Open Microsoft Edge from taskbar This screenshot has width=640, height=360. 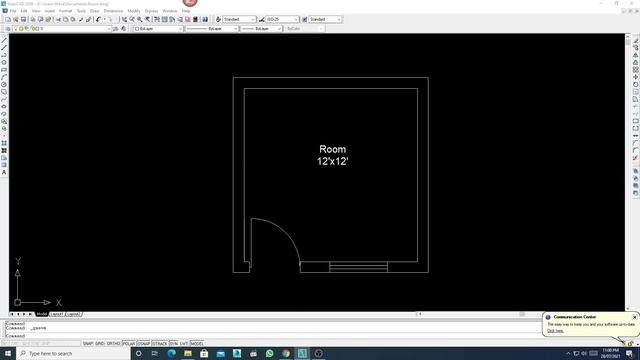click(171, 353)
